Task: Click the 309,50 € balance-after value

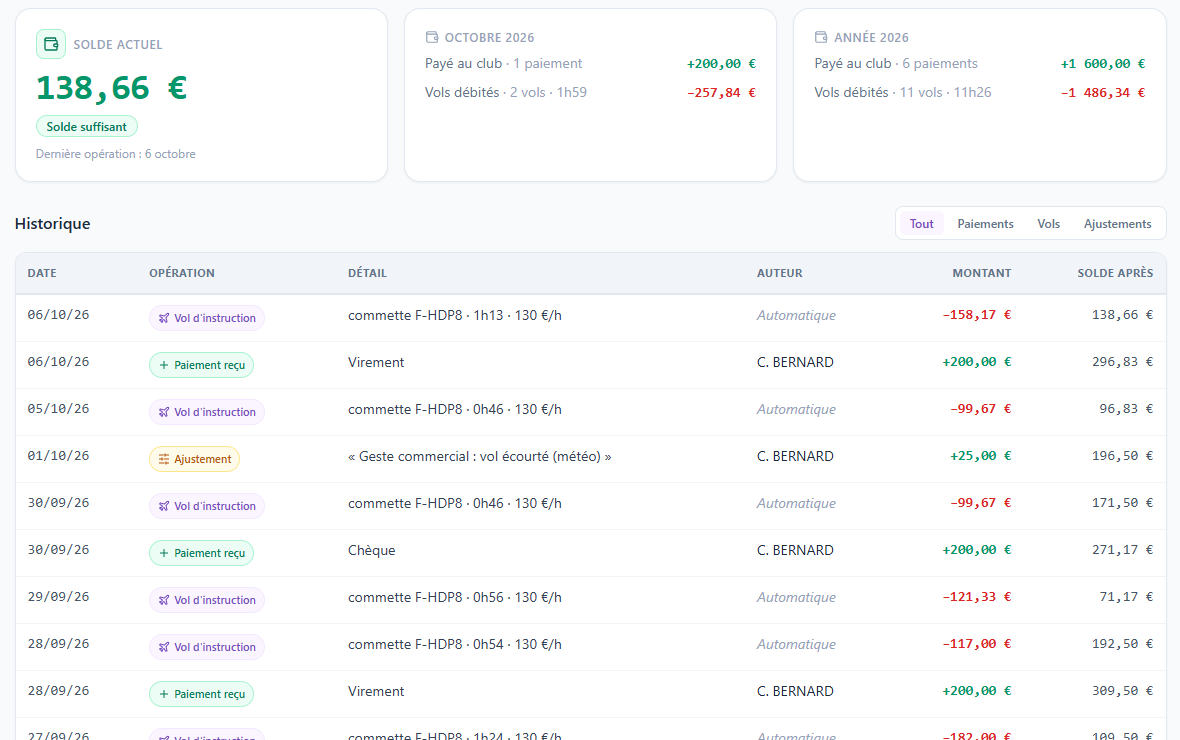Action: tap(1123, 691)
